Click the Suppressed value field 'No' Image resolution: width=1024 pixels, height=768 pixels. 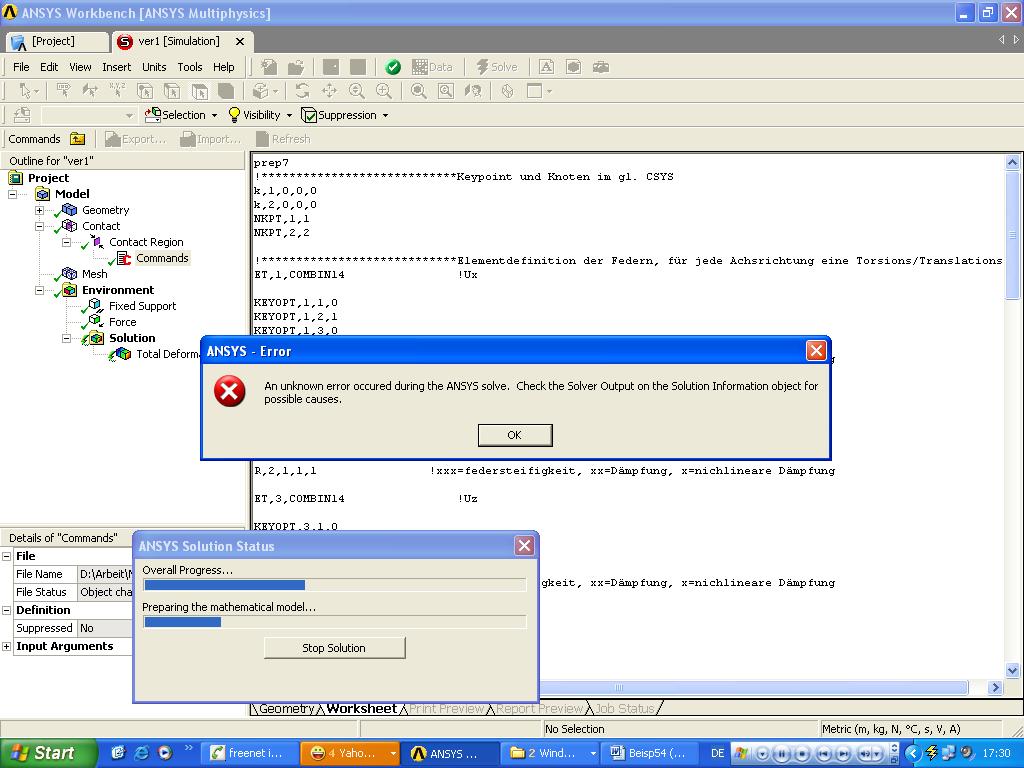pyautogui.click(x=104, y=628)
